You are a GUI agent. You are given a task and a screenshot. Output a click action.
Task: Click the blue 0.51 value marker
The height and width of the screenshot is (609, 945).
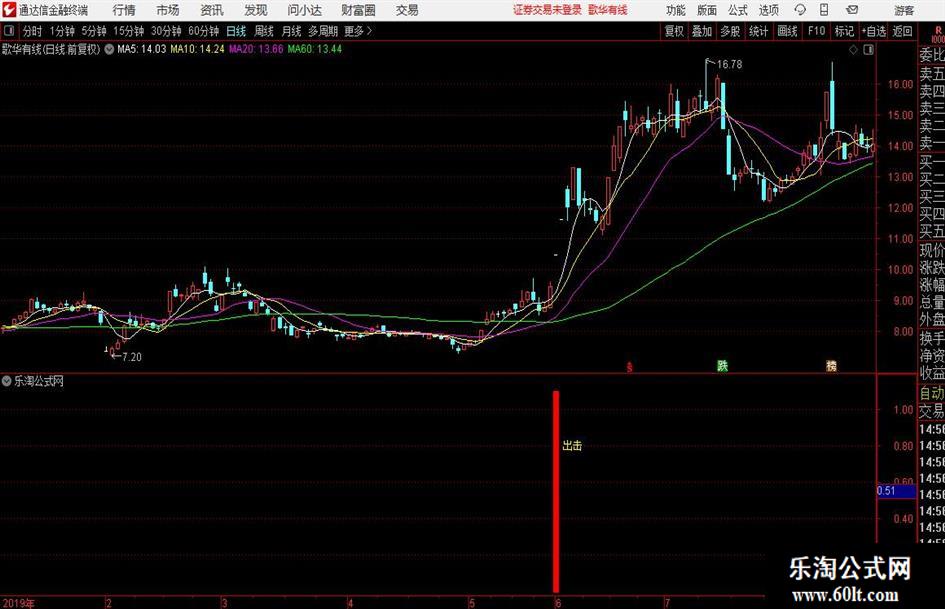[896, 491]
